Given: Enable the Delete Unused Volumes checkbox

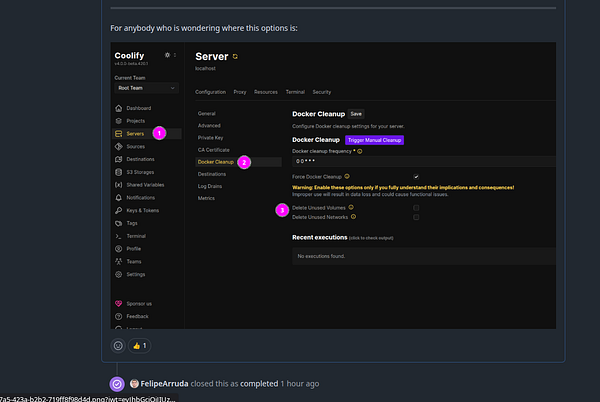Looking at the screenshot, I should click(x=416, y=208).
